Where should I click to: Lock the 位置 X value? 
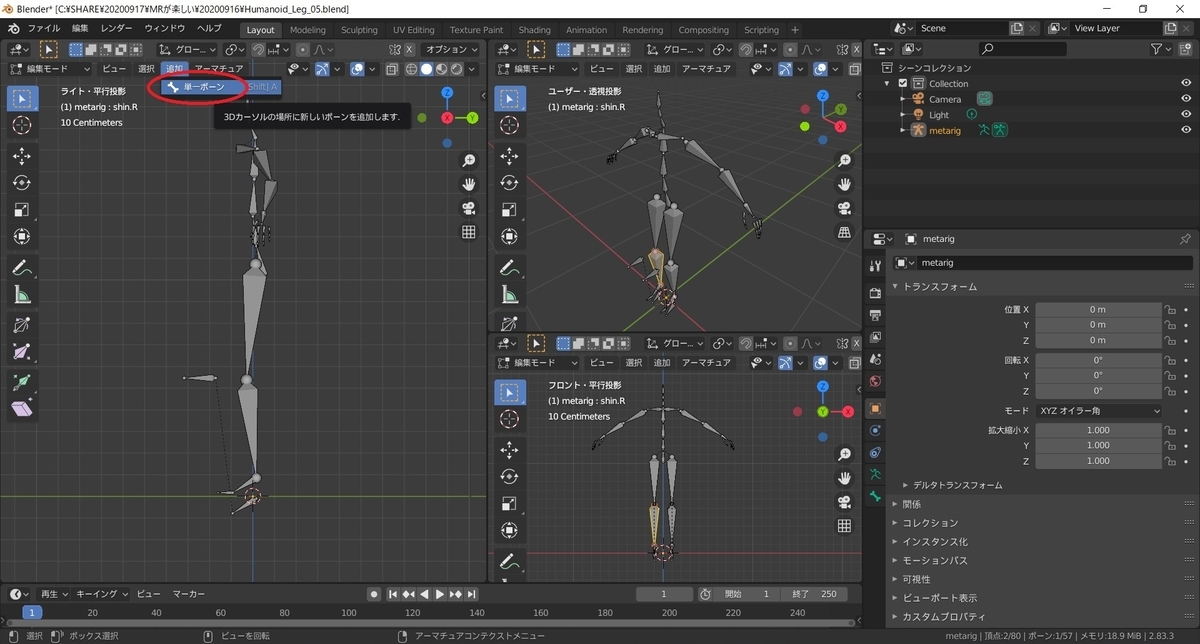tap(1170, 309)
